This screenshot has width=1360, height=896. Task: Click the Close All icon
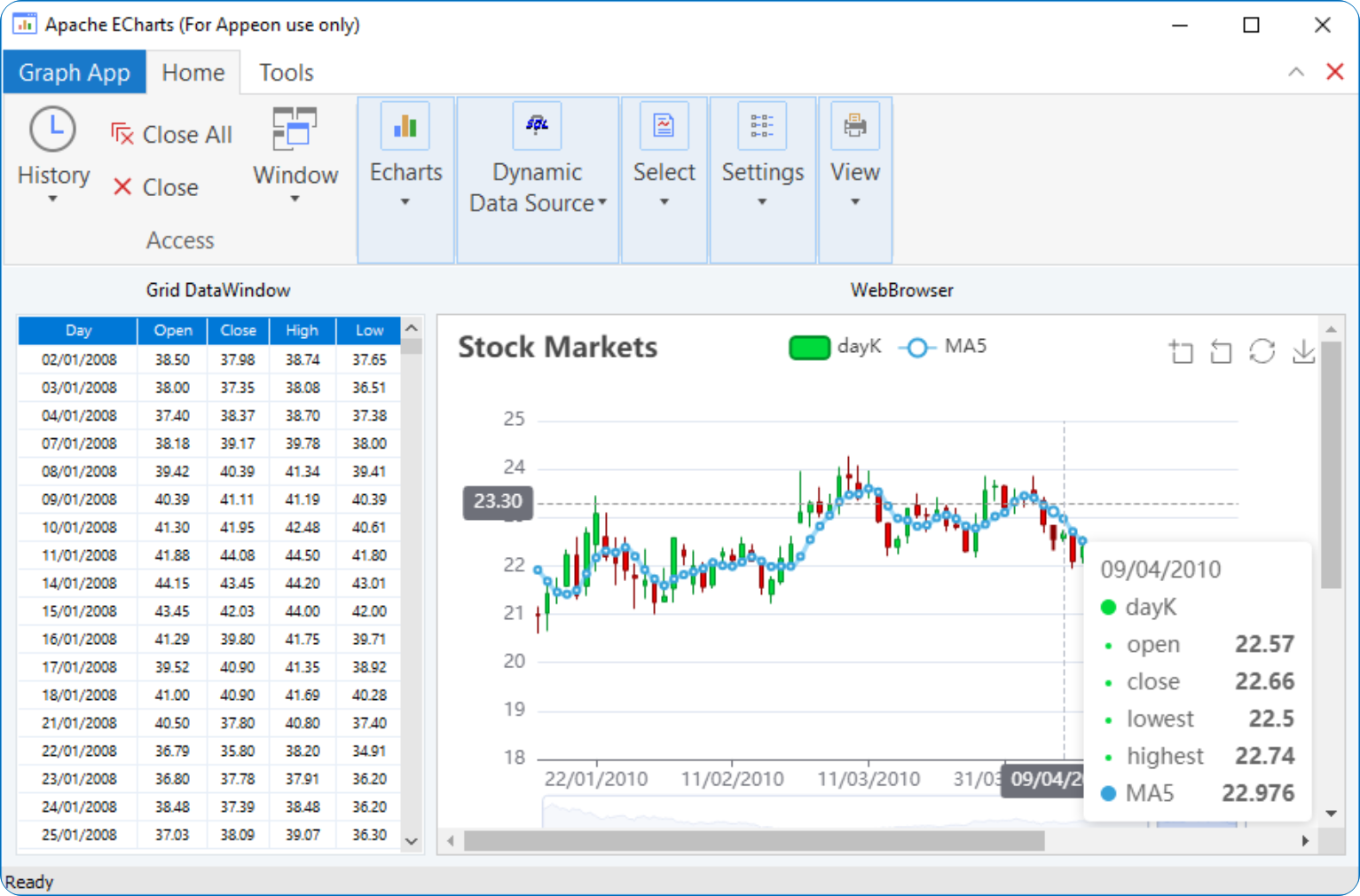point(122,134)
